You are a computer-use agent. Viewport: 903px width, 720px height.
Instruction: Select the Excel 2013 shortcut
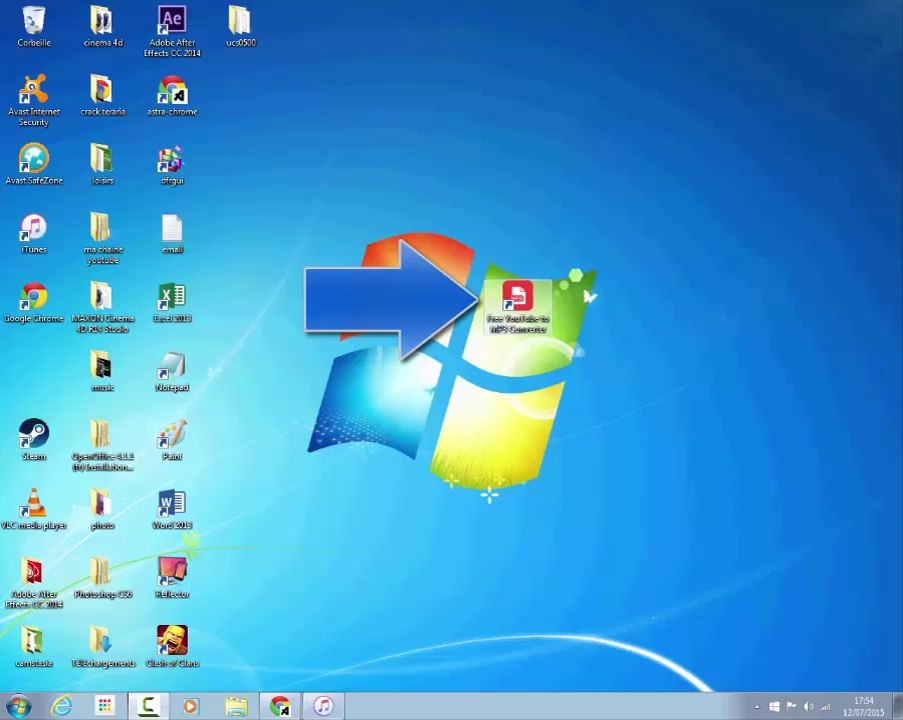(172, 302)
